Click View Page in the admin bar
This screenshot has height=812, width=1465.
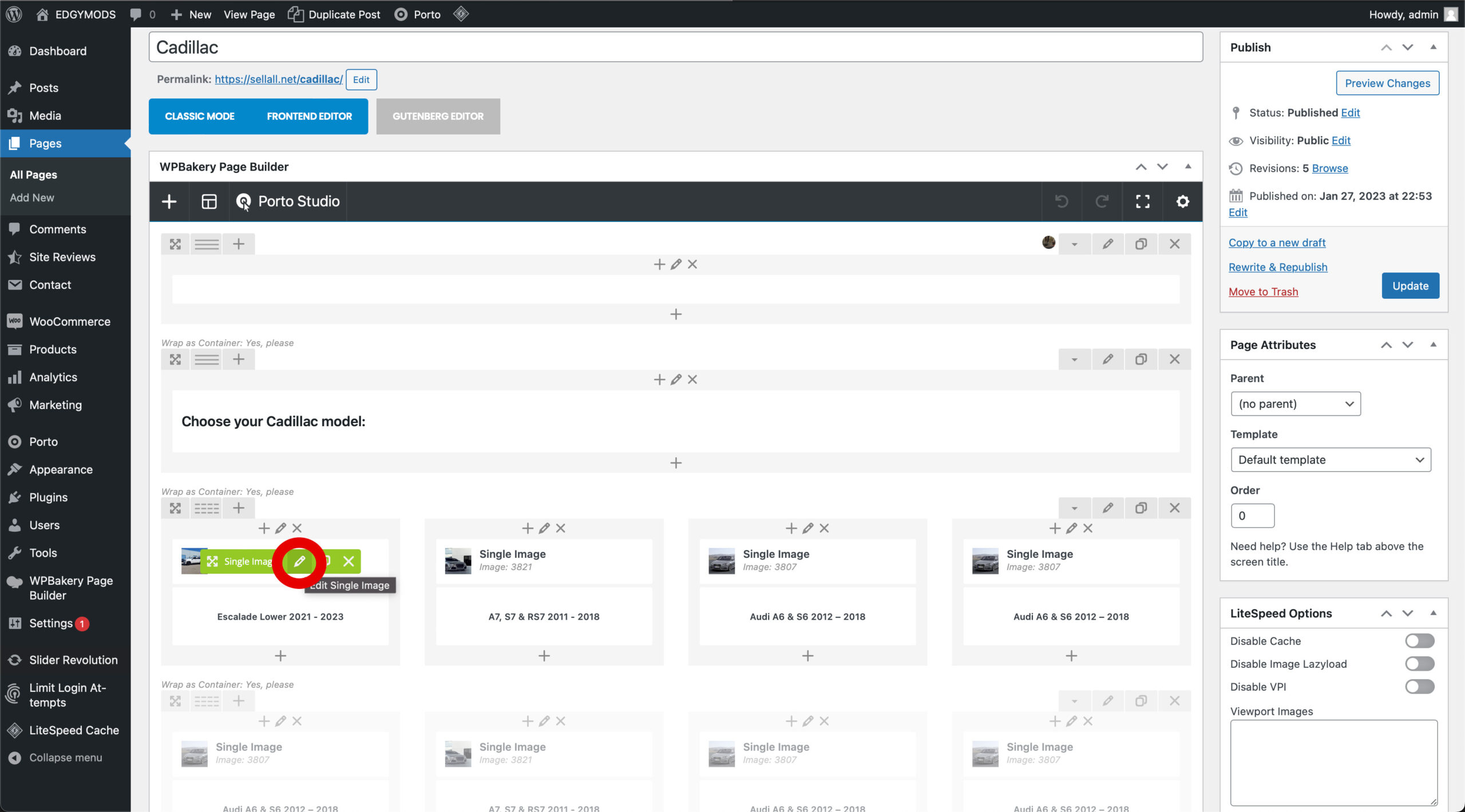coord(249,14)
